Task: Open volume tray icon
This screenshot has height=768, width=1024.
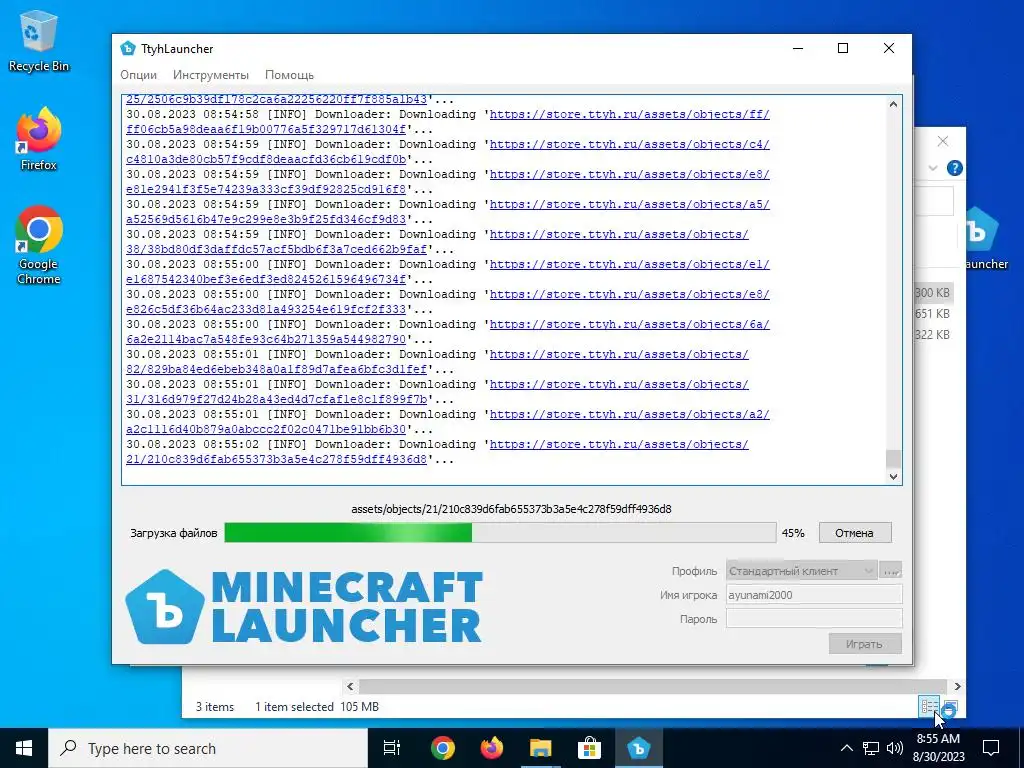Action: (895, 748)
